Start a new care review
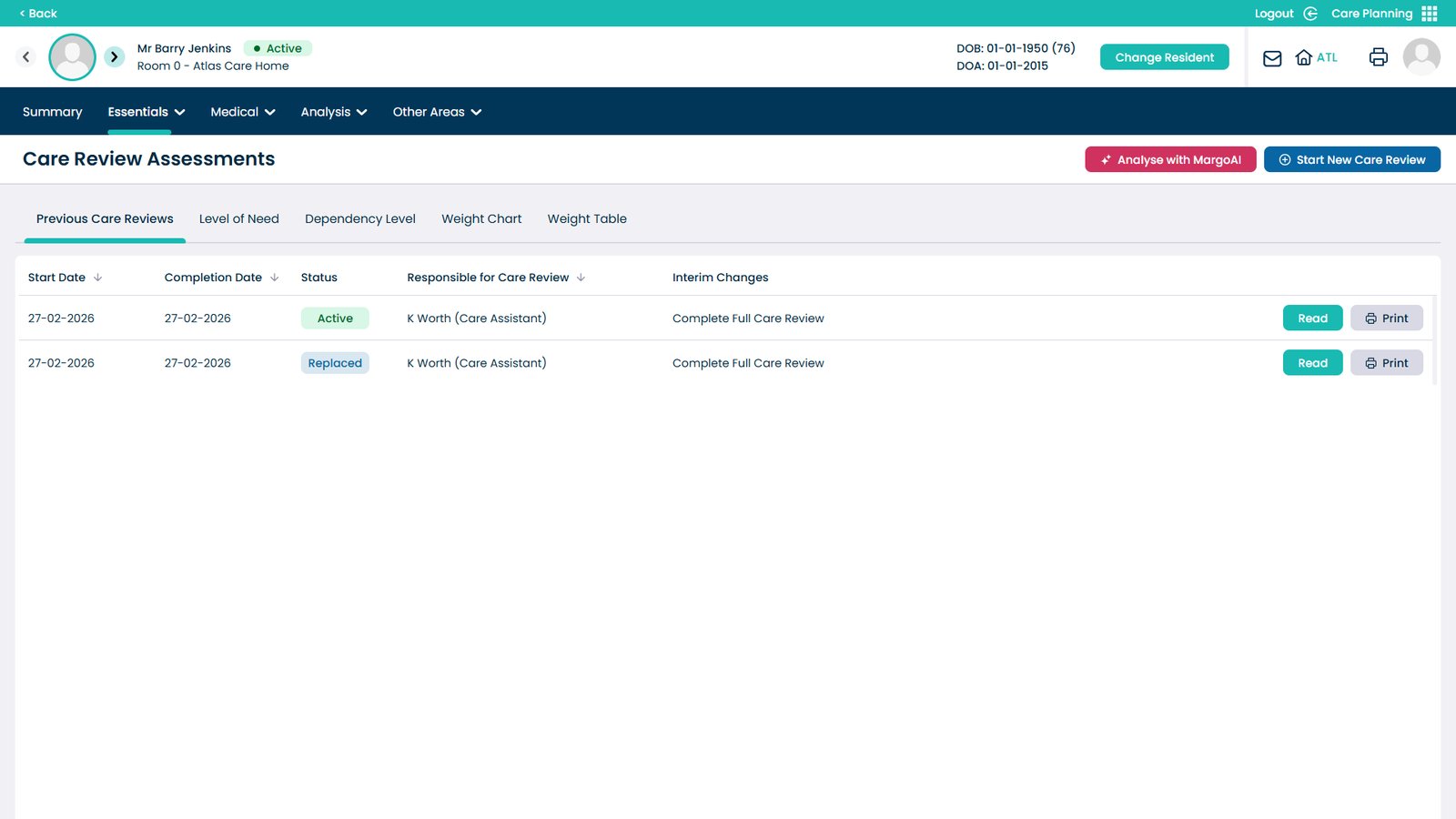 [x=1351, y=159]
